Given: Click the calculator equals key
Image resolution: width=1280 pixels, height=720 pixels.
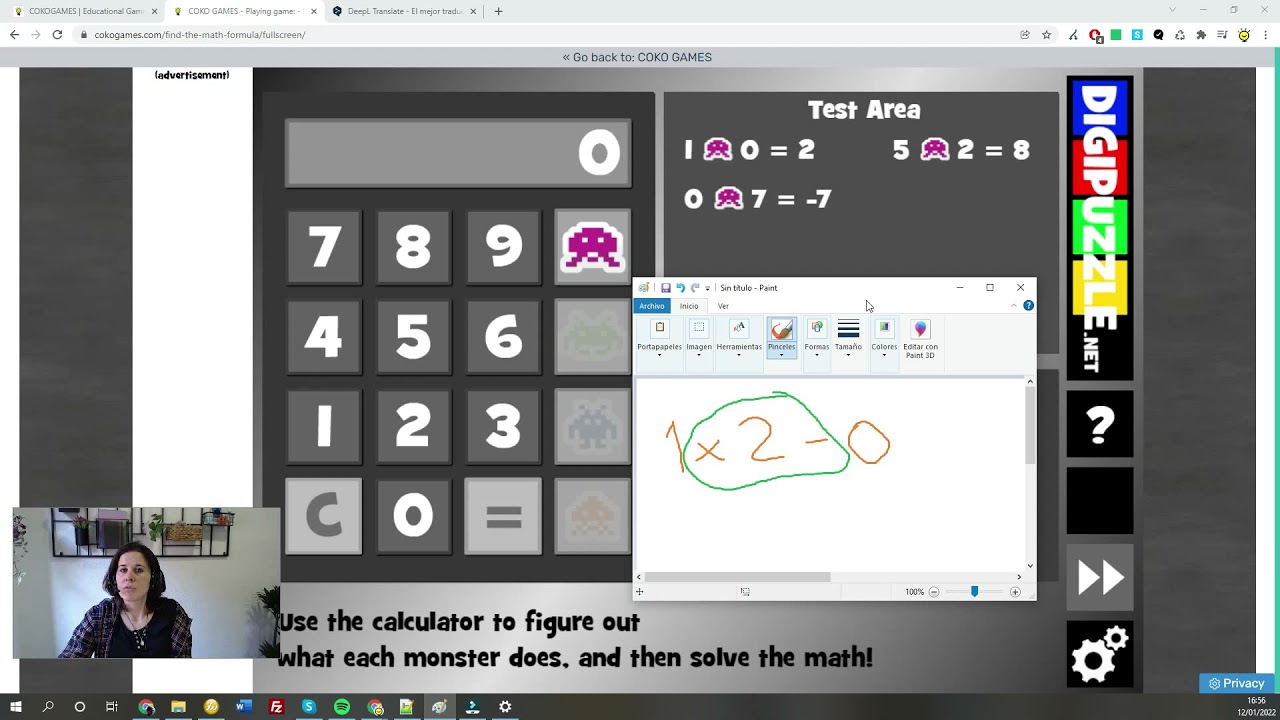Looking at the screenshot, I should coord(503,516).
